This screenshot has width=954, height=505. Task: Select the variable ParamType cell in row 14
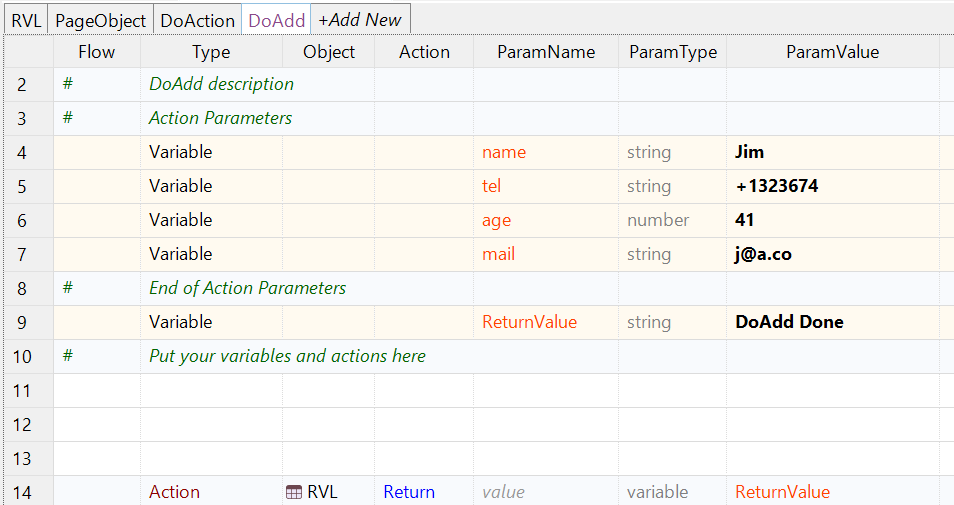pos(671,492)
